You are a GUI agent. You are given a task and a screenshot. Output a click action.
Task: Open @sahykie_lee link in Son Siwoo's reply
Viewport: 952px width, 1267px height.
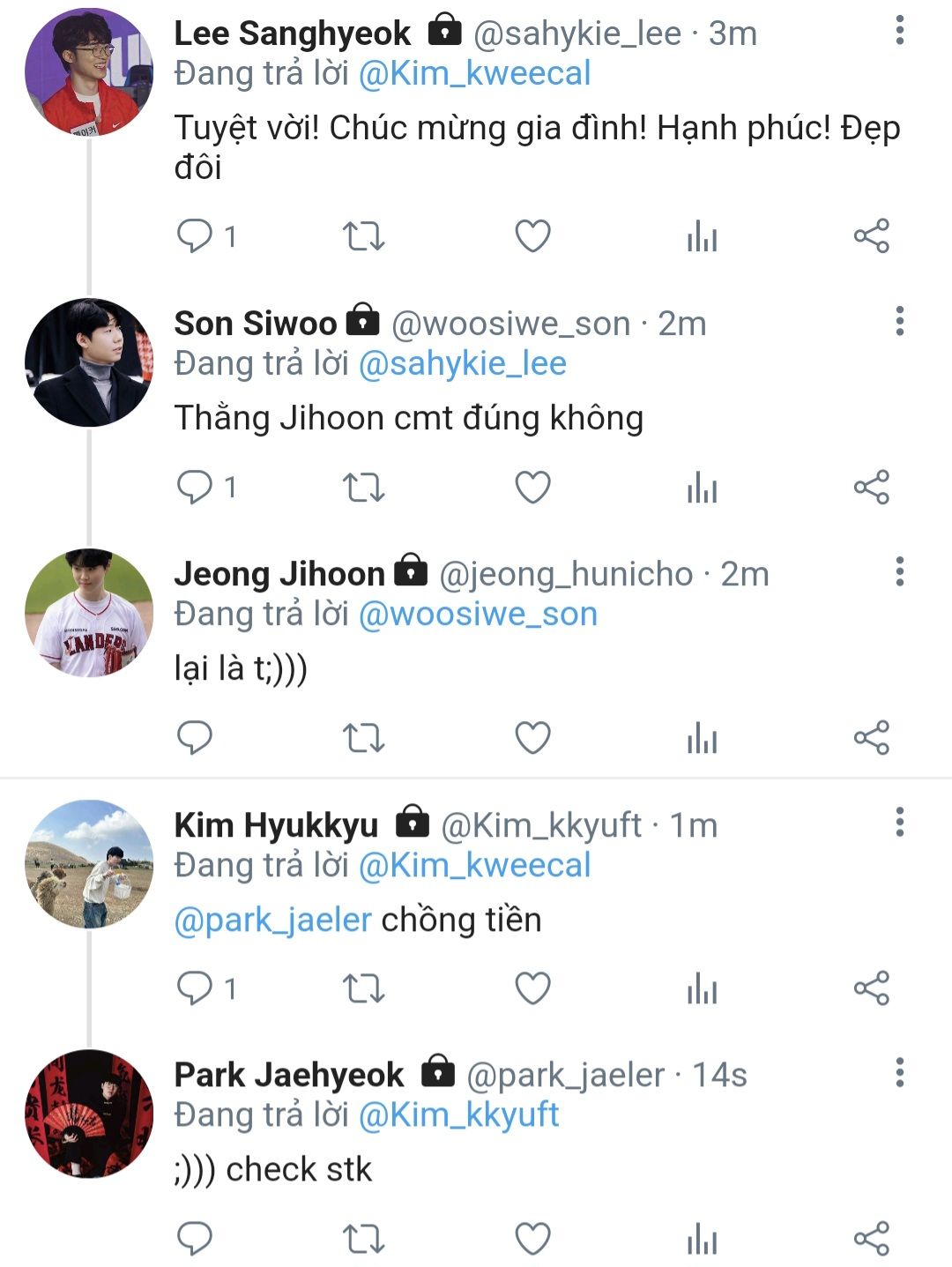click(x=462, y=363)
